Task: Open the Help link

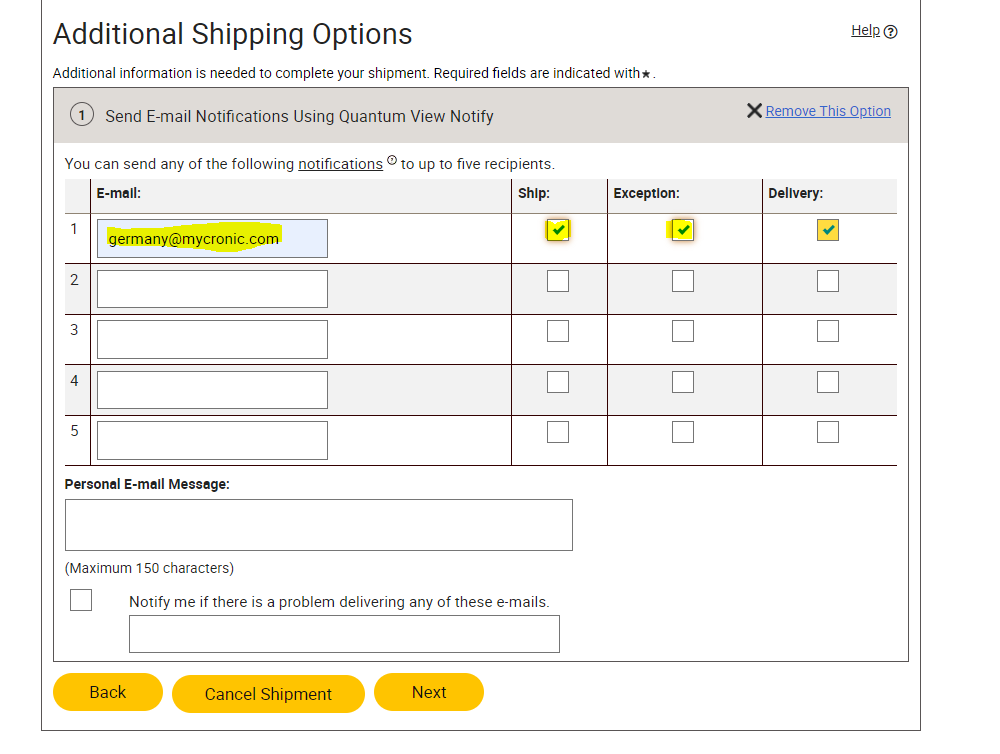Action: click(865, 31)
